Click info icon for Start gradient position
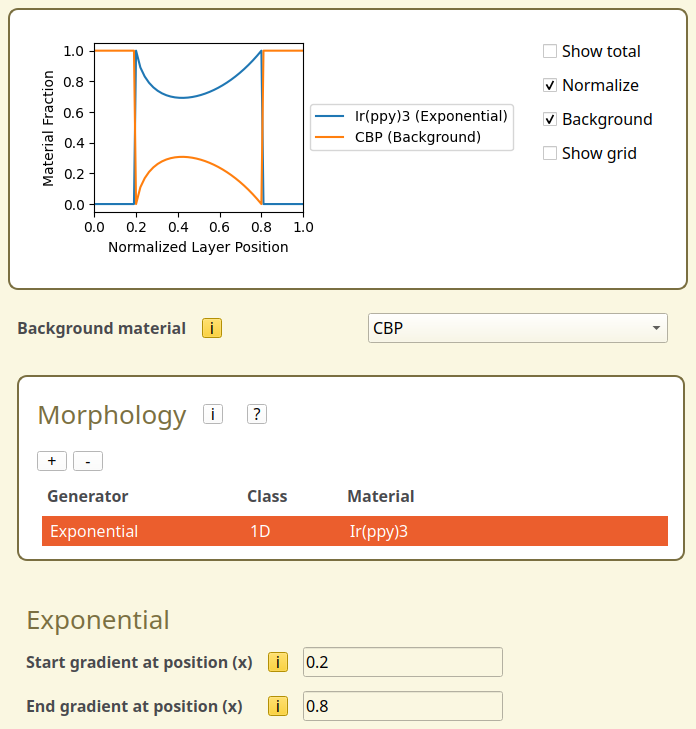 point(279,662)
